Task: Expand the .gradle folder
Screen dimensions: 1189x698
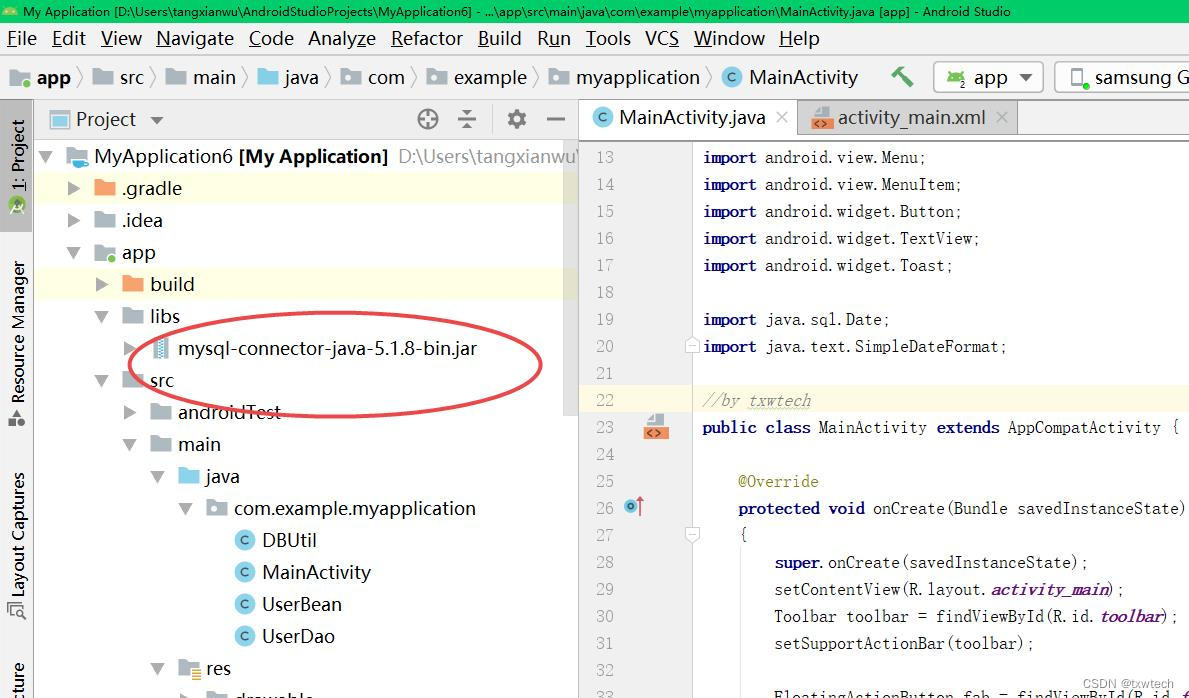Action: pyautogui.click(x=74, y=188)
